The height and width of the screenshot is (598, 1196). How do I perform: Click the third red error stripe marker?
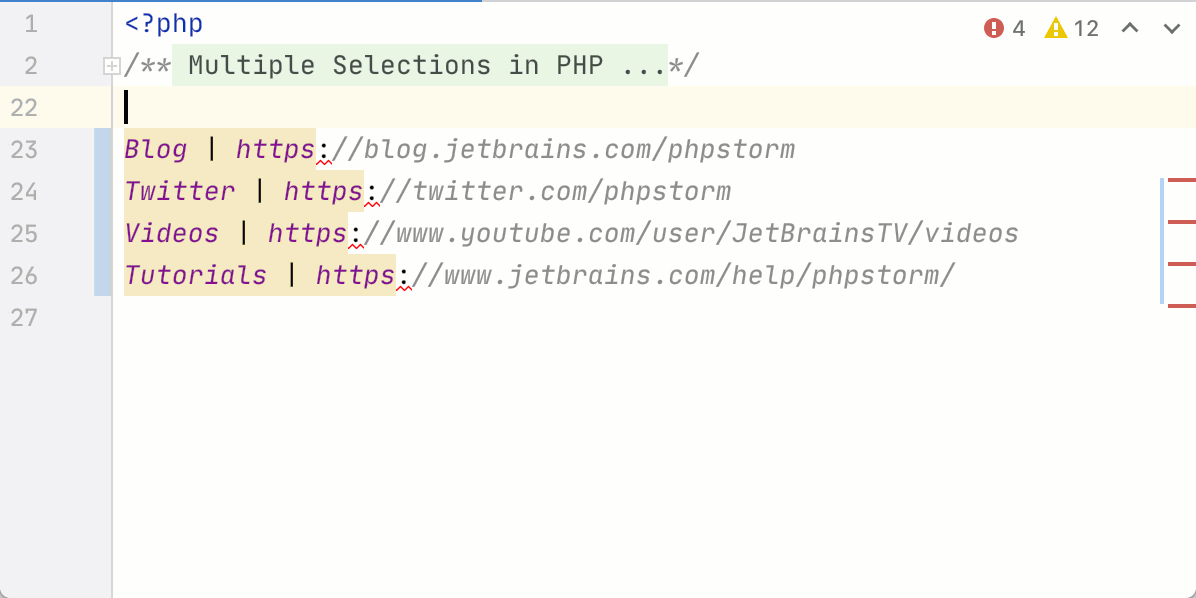[x=1183, y=264]
